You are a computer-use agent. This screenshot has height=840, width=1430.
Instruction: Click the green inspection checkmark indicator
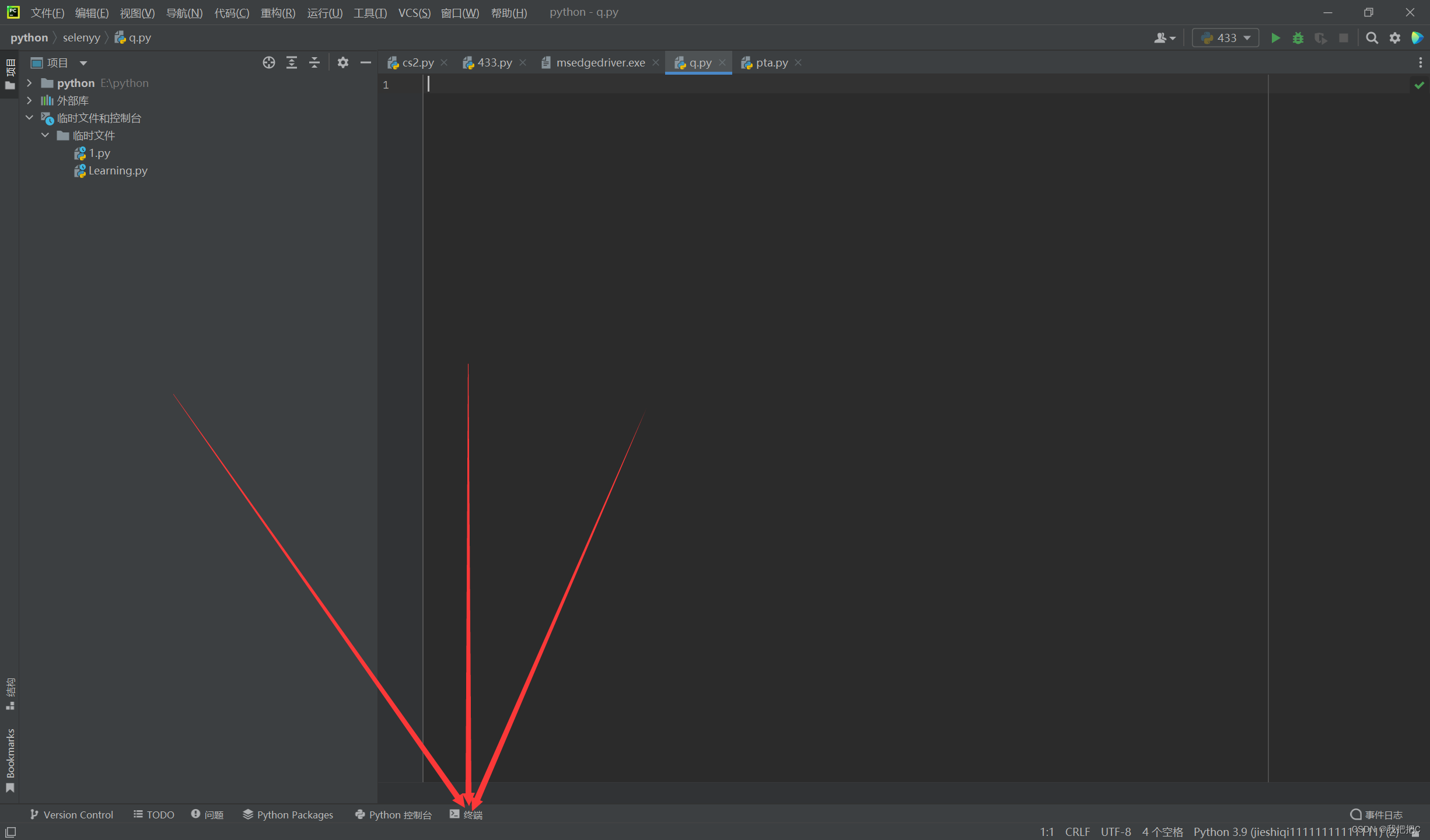(1419, 85)
